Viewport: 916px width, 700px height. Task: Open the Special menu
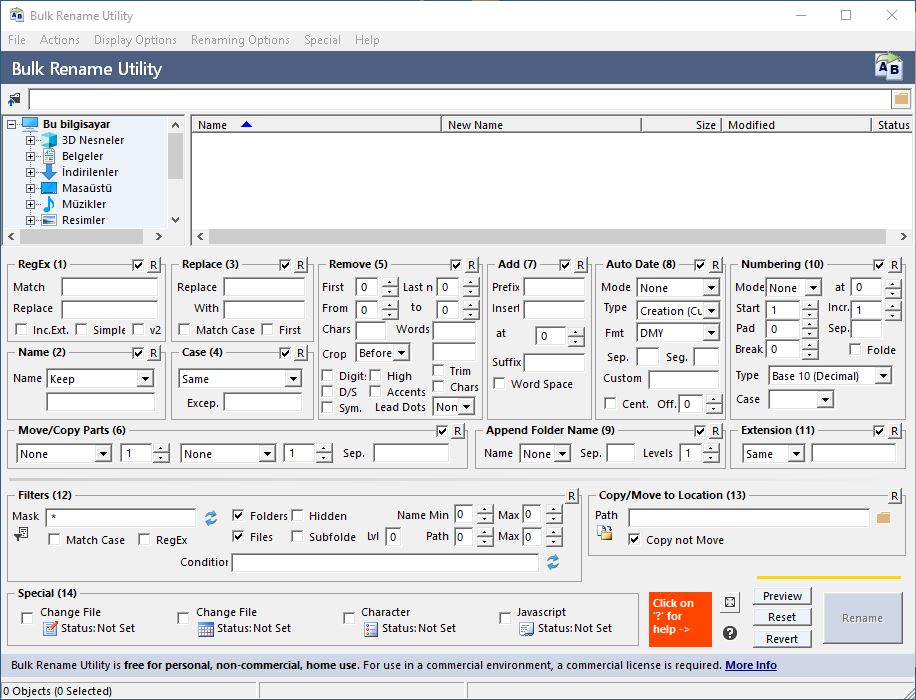[x=322, y=40]
